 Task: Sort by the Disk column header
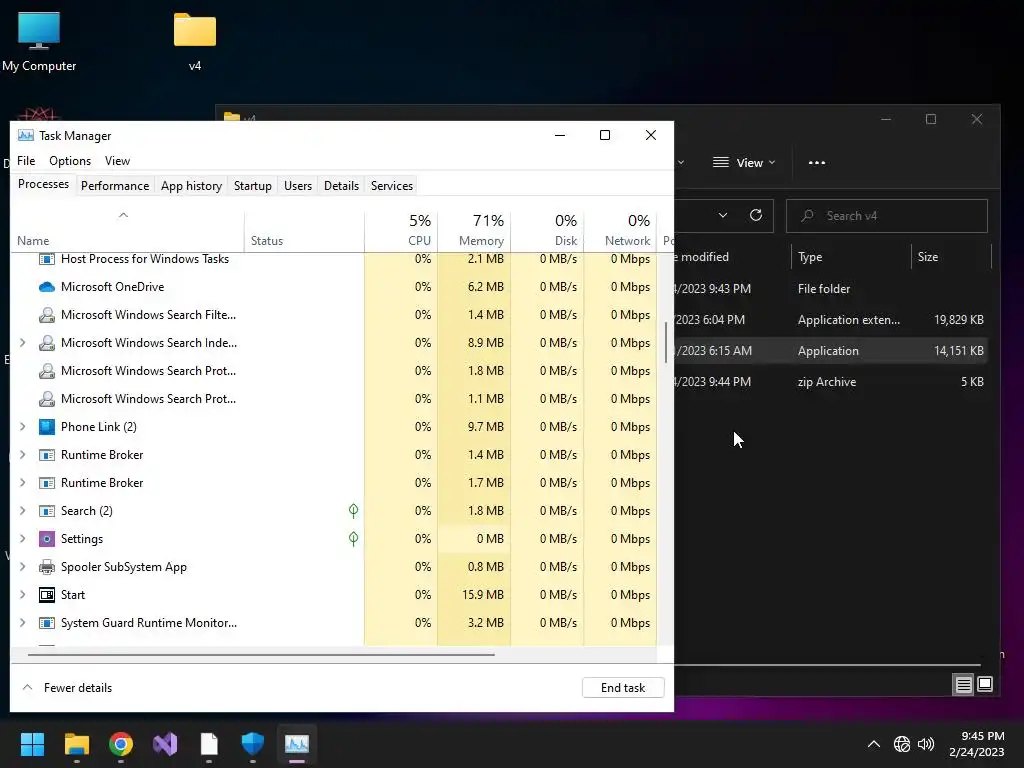point(547,230)
